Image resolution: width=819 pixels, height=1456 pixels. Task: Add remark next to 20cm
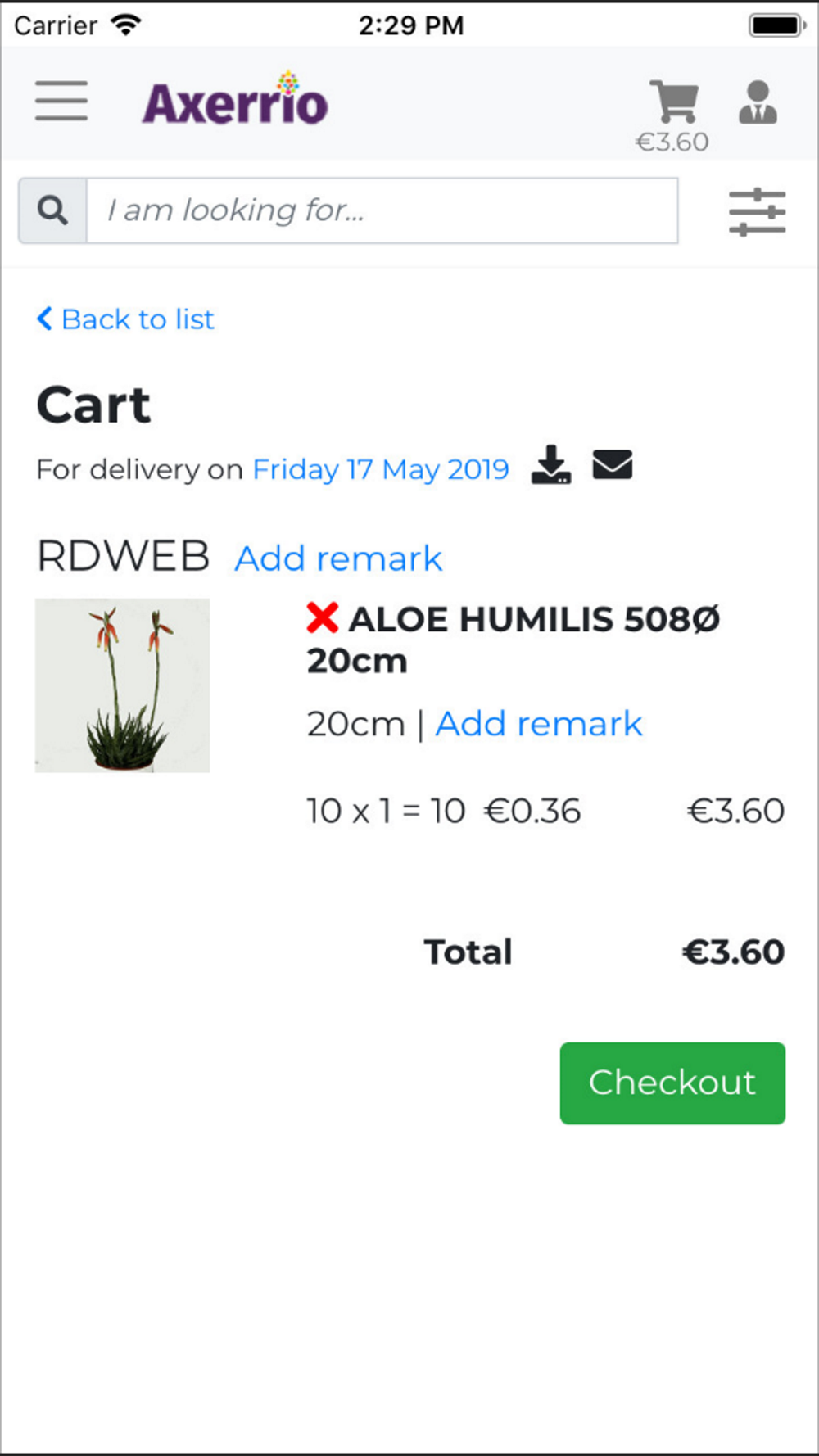(x=539, y=724)
